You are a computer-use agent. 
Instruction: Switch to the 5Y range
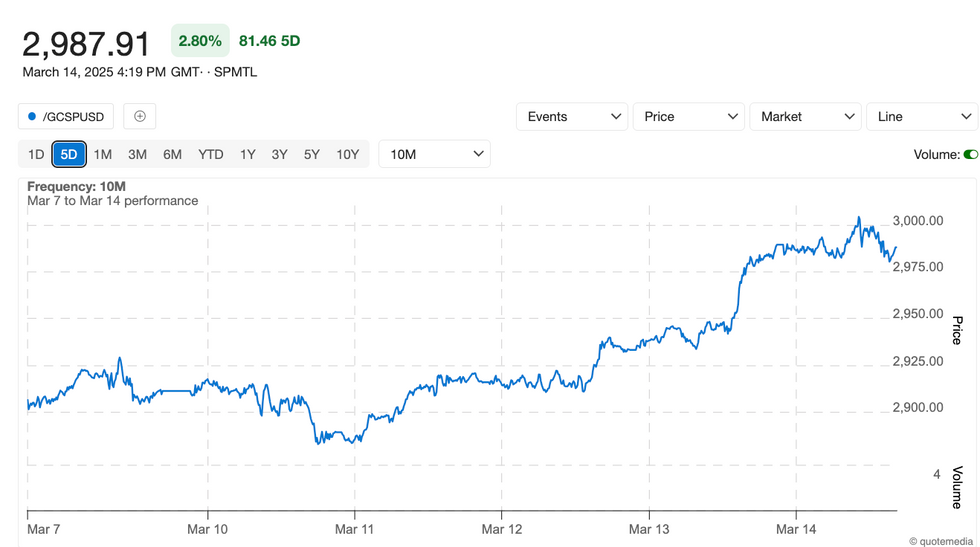[312, 154]
